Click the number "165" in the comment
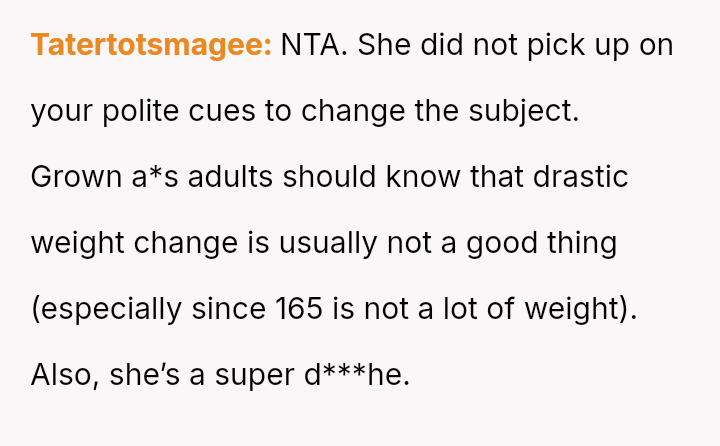The height and width of the screenshot is (446, 720). pyautogui.click(x=300, y=309)
